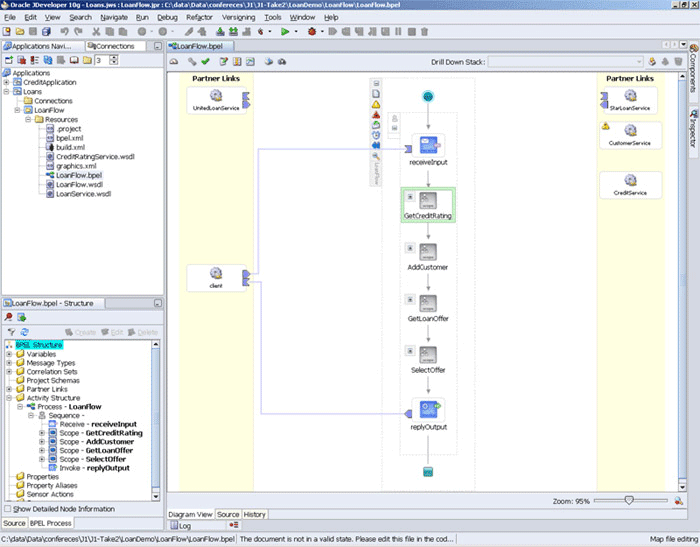Viewport: 700px width, 547px height.
Task: Enable Show Detailed Node Information checkbox
Action: tap(8, 509)
